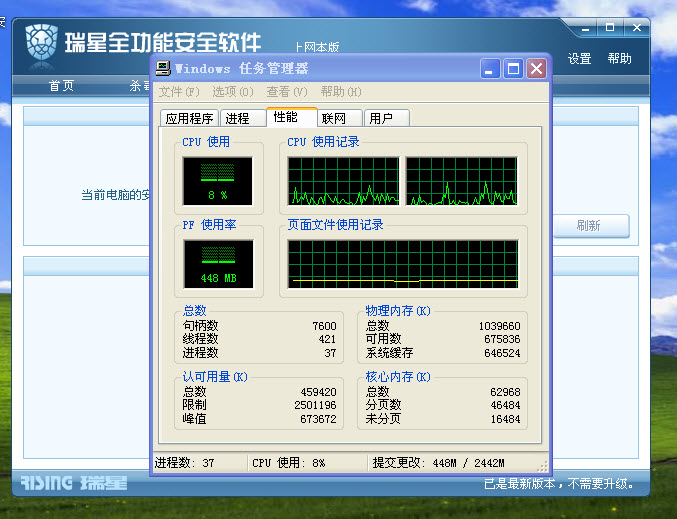Close the Windows Task Manager window
Viewport: 677px width, 519px height.
coord(536,69)
